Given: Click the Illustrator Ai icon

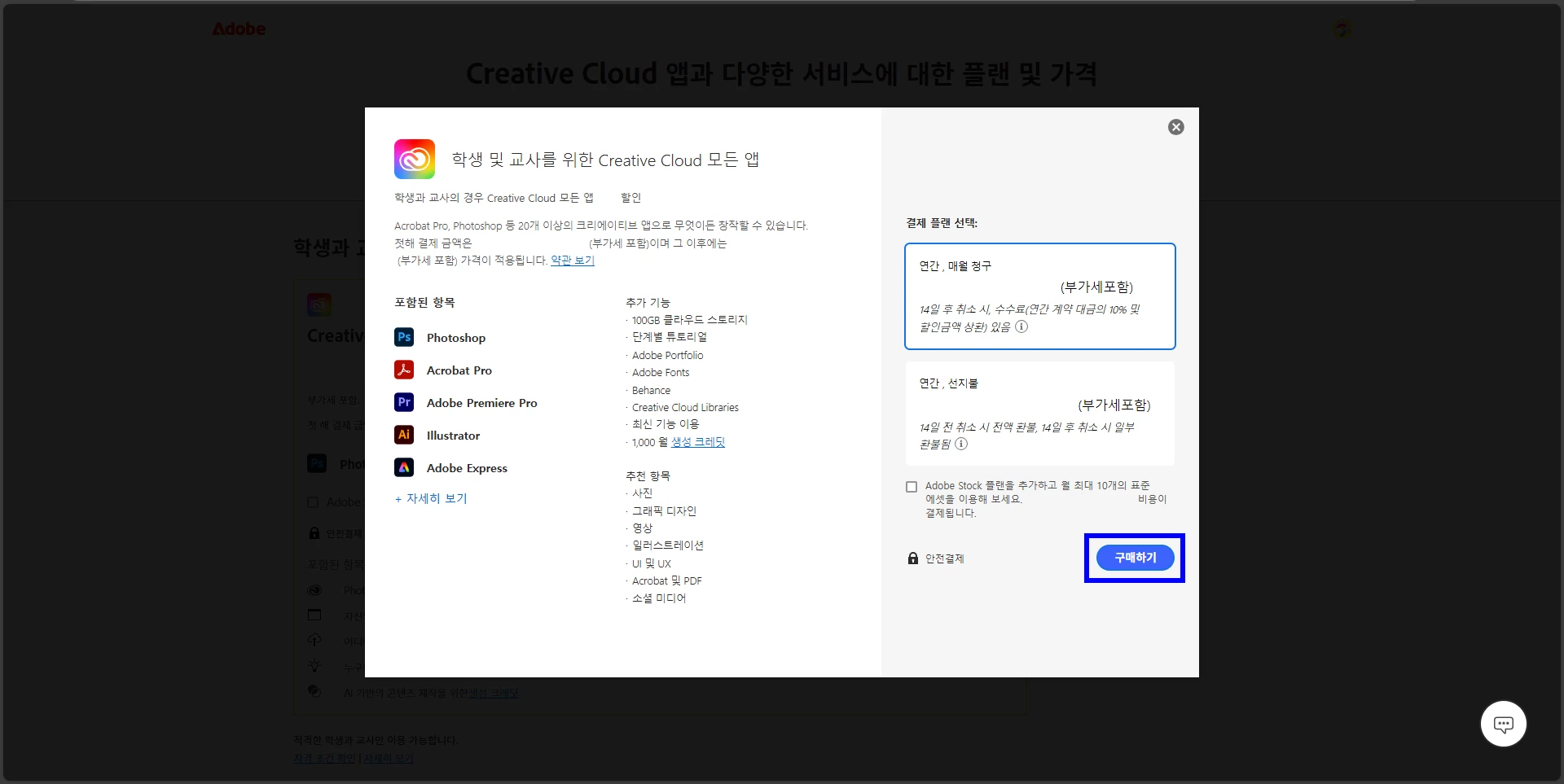Looking at the screenshot, I should [x=404, y=435].
